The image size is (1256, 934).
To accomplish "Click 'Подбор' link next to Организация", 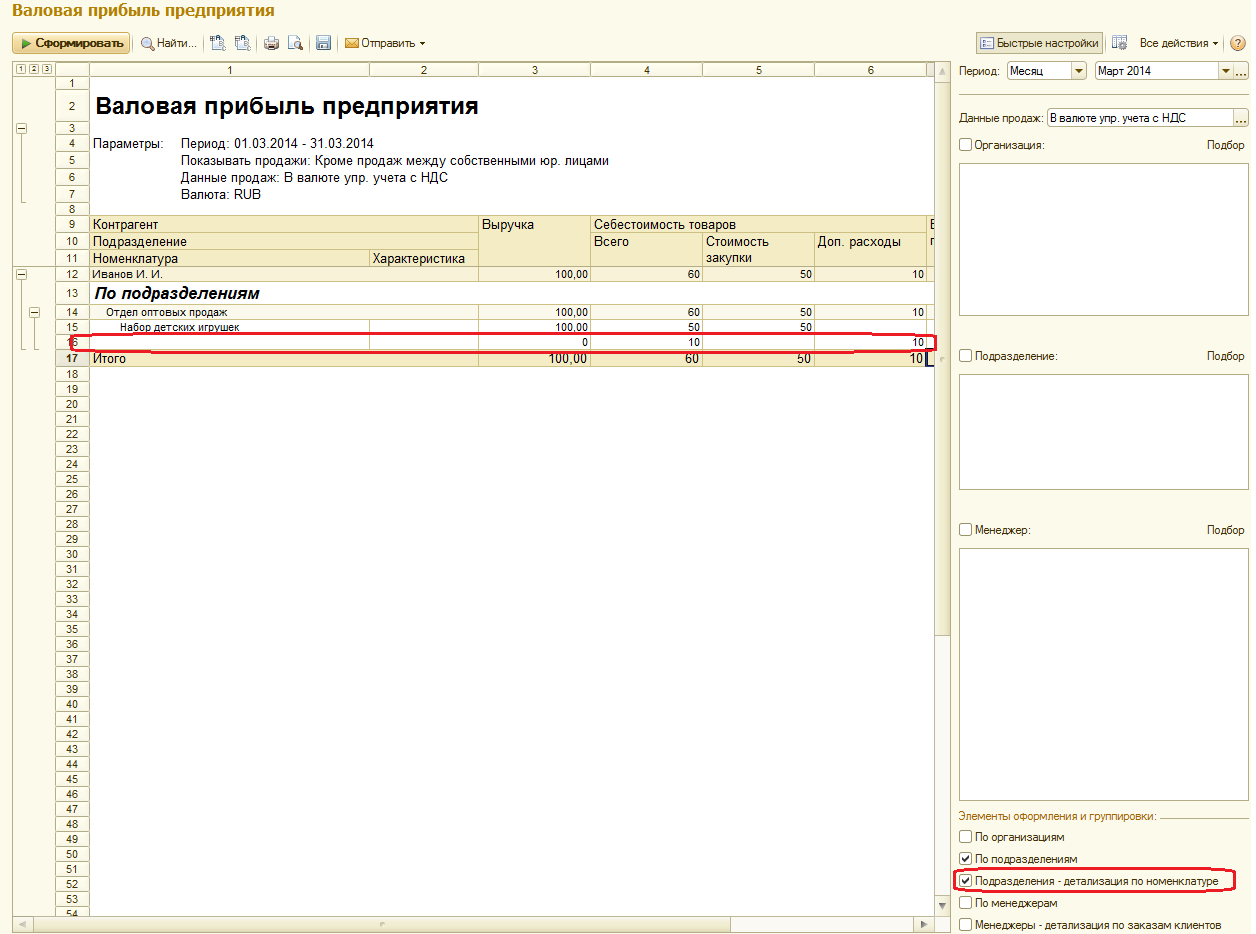I will click(x=1225, y=145).
